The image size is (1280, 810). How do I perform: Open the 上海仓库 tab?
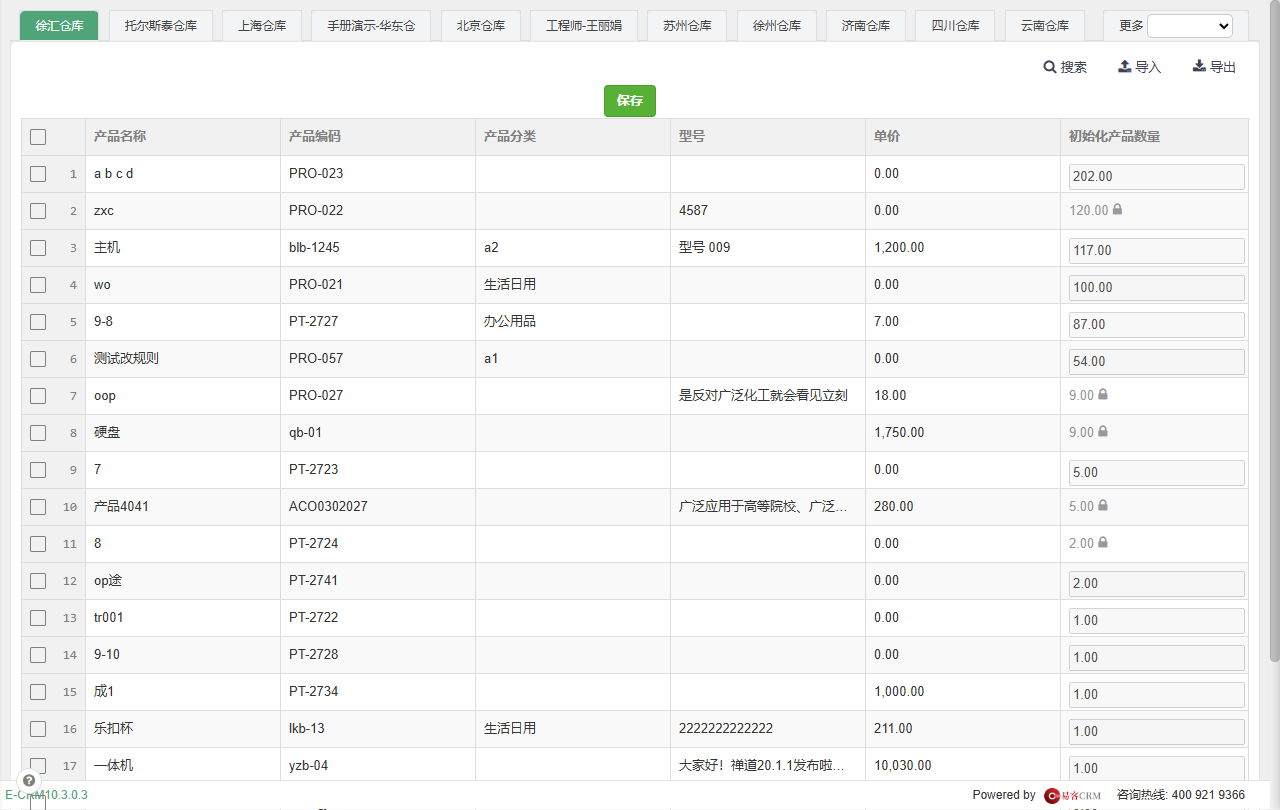pos(262,26)
